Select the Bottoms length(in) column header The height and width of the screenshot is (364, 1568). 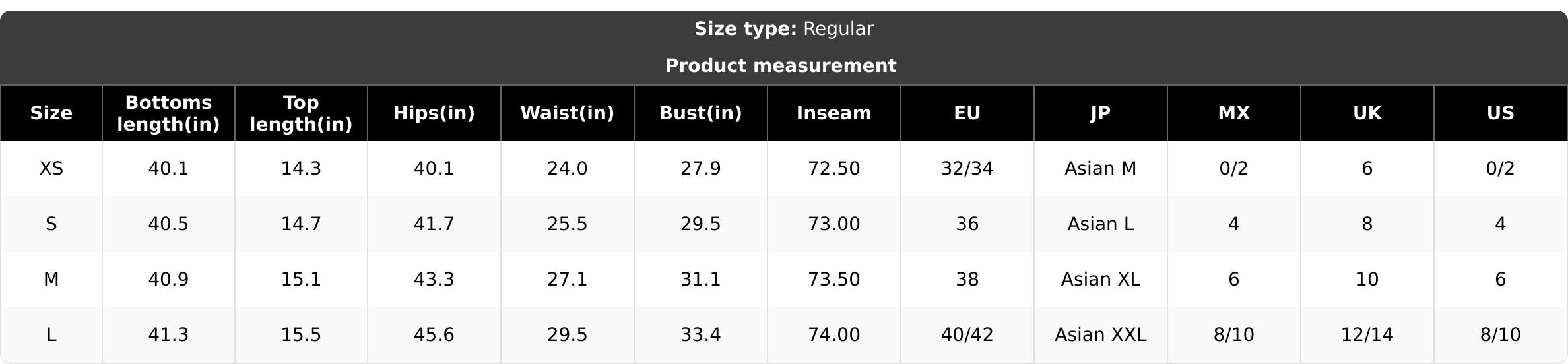168,113
